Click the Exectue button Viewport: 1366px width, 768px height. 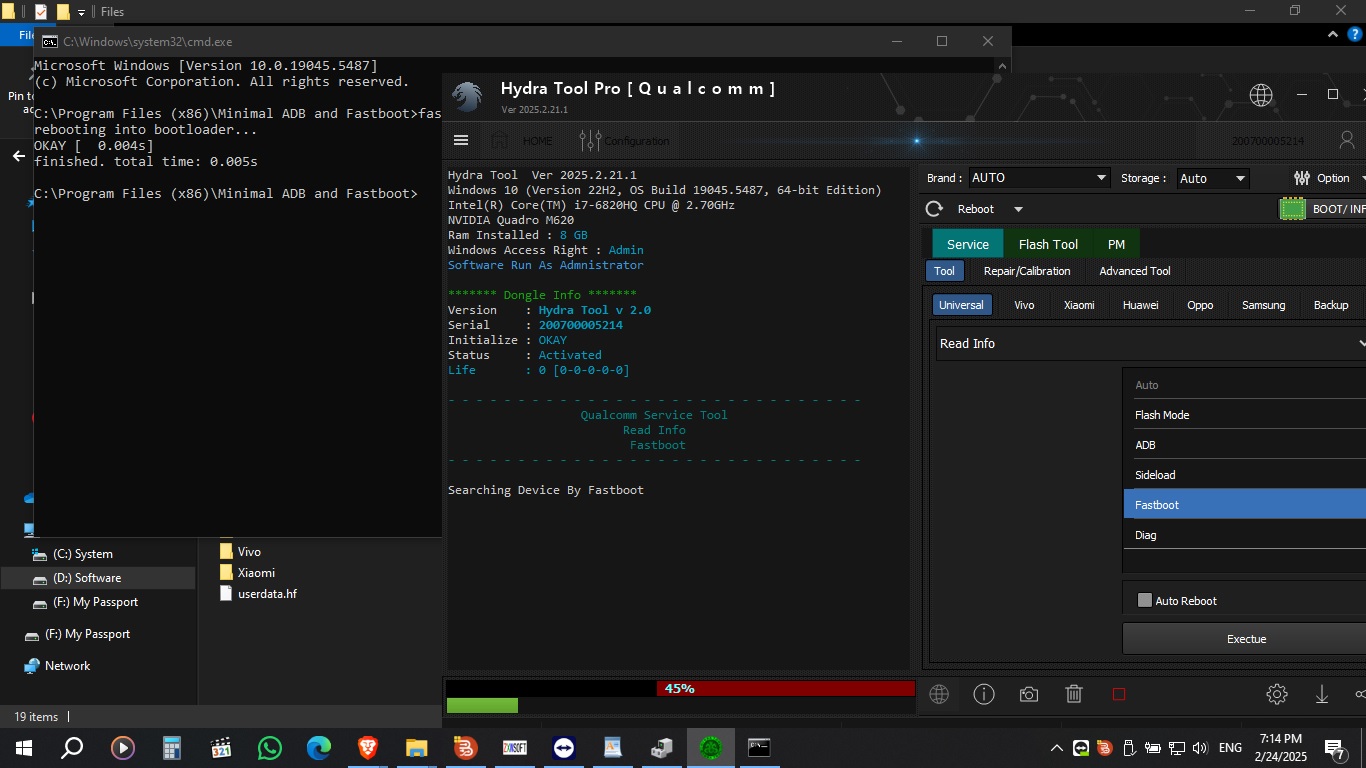tap(1246, 639)
